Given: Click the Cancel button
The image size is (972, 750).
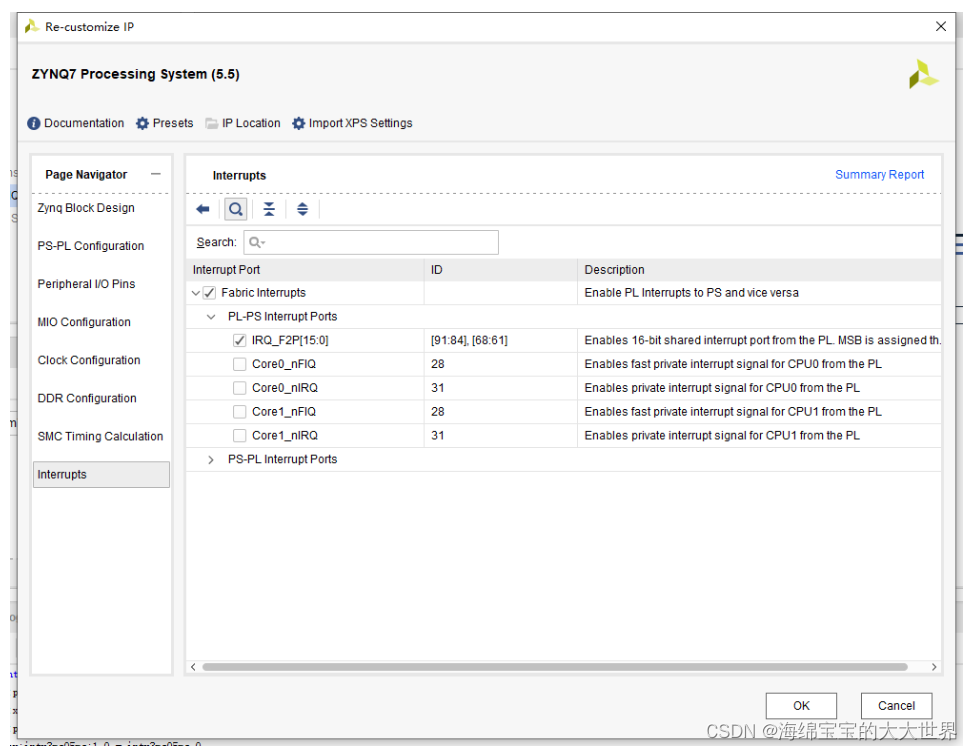Looking at the screenshot, I should tap(896, 706).
